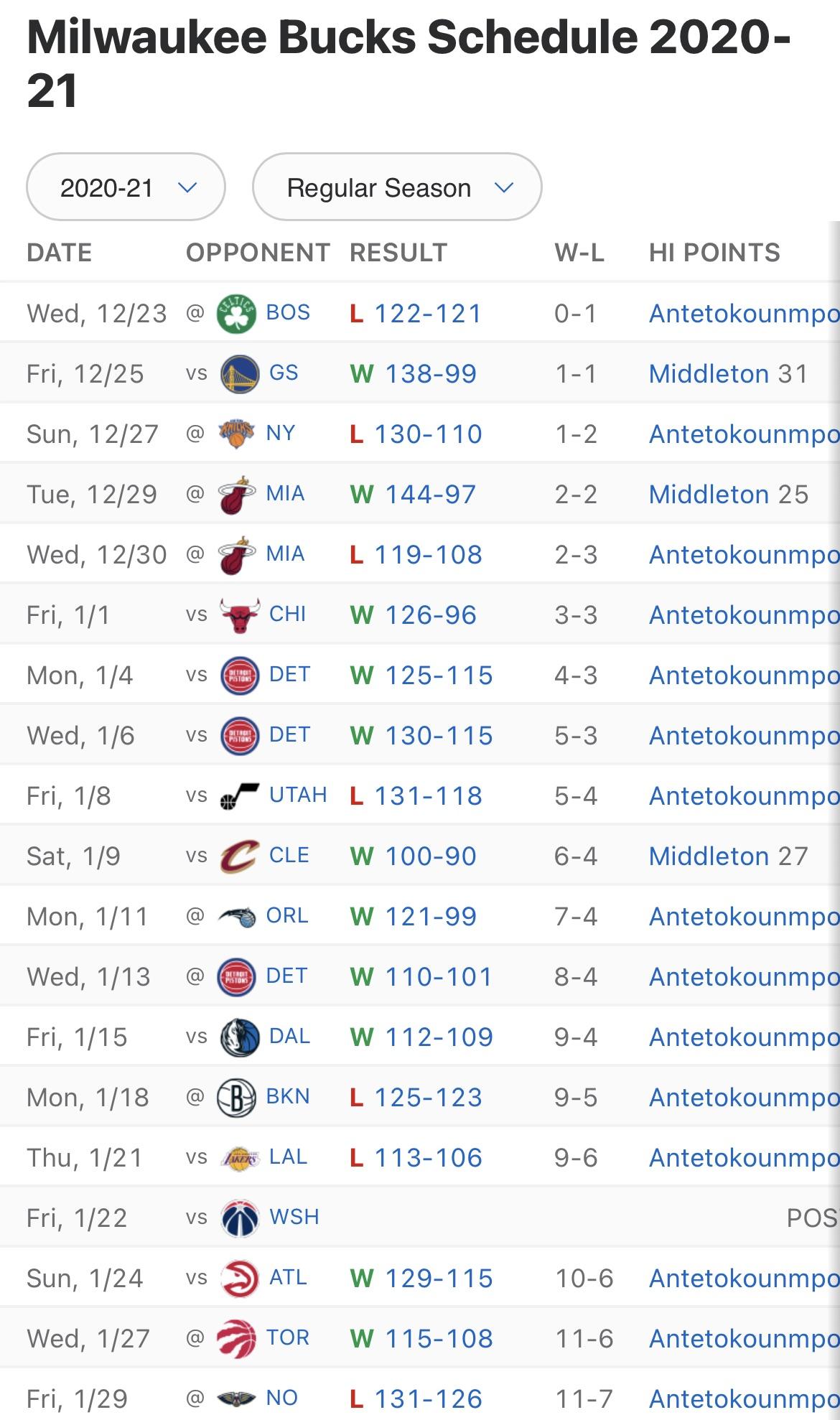
Task: Open the 138-99 win result link
Action: tap(430, 374)
